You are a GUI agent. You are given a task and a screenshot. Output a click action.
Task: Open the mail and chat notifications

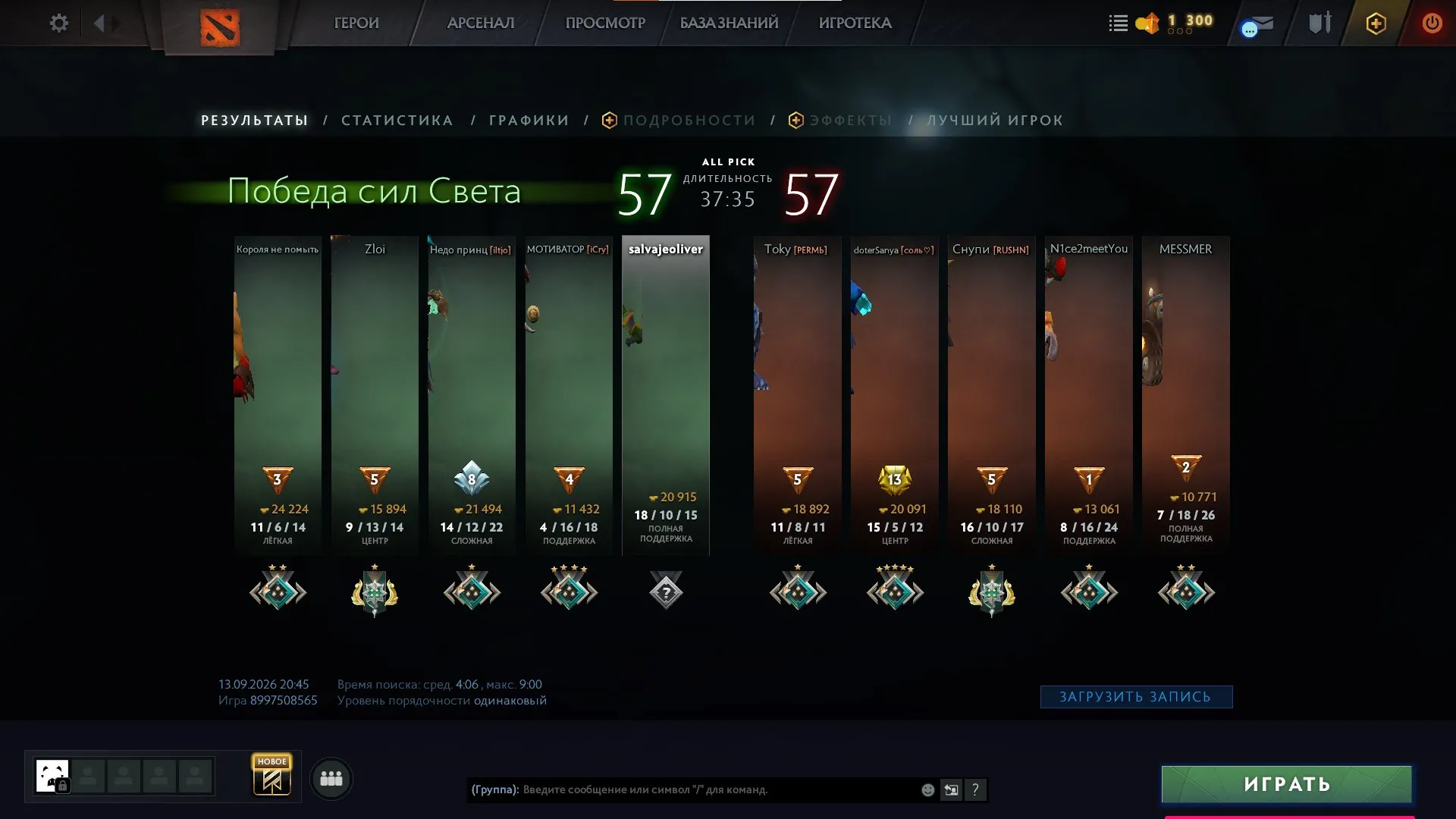click(1257, 24)
